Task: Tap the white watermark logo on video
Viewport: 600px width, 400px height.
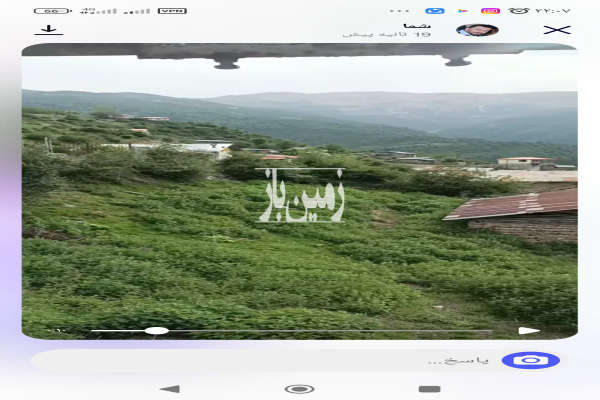Action: pyautogui.click(x=301, y=195)
